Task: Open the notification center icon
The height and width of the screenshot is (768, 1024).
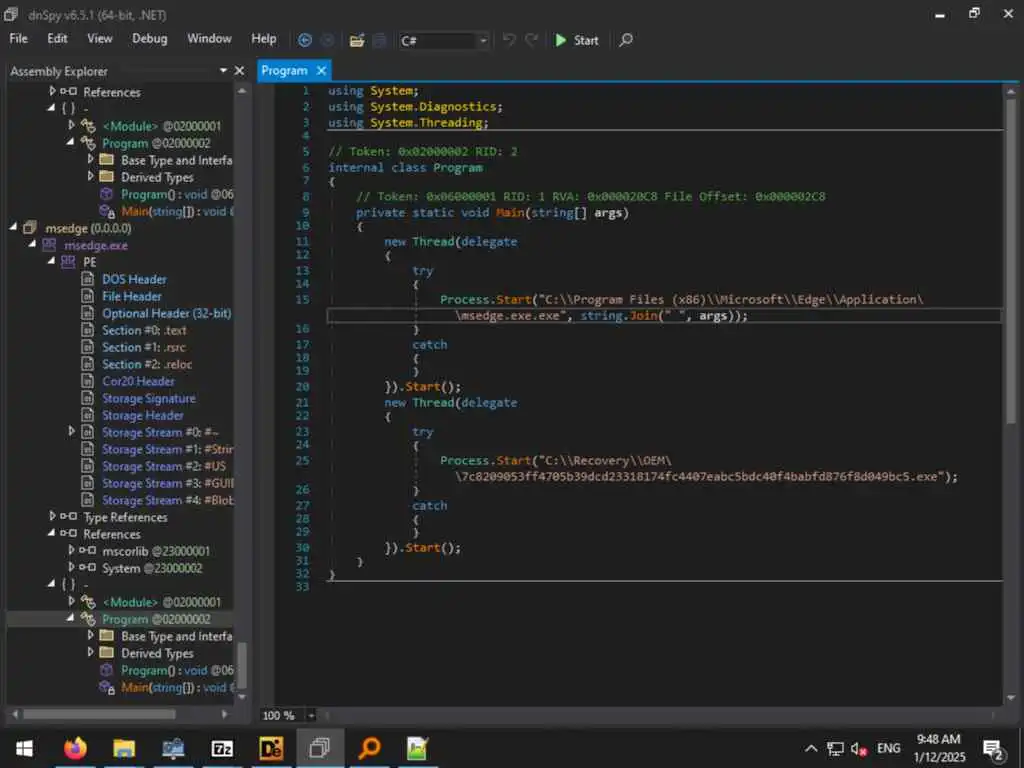Action: point(993,749)
